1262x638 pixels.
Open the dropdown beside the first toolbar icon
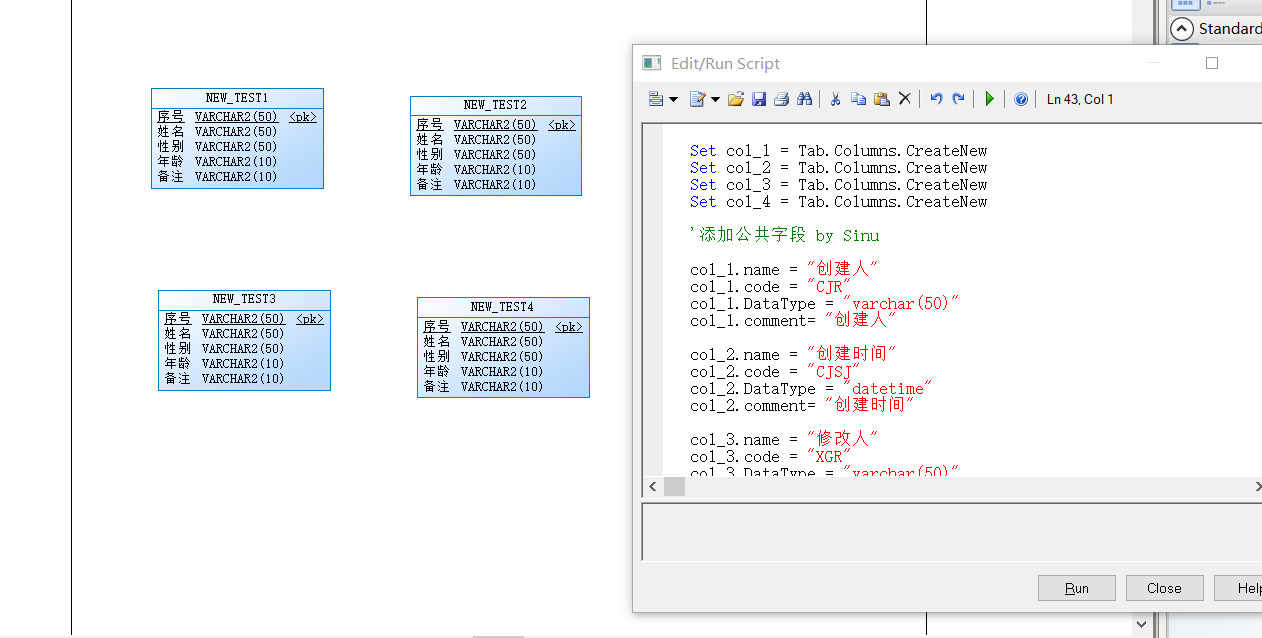(x=673, y=98)
